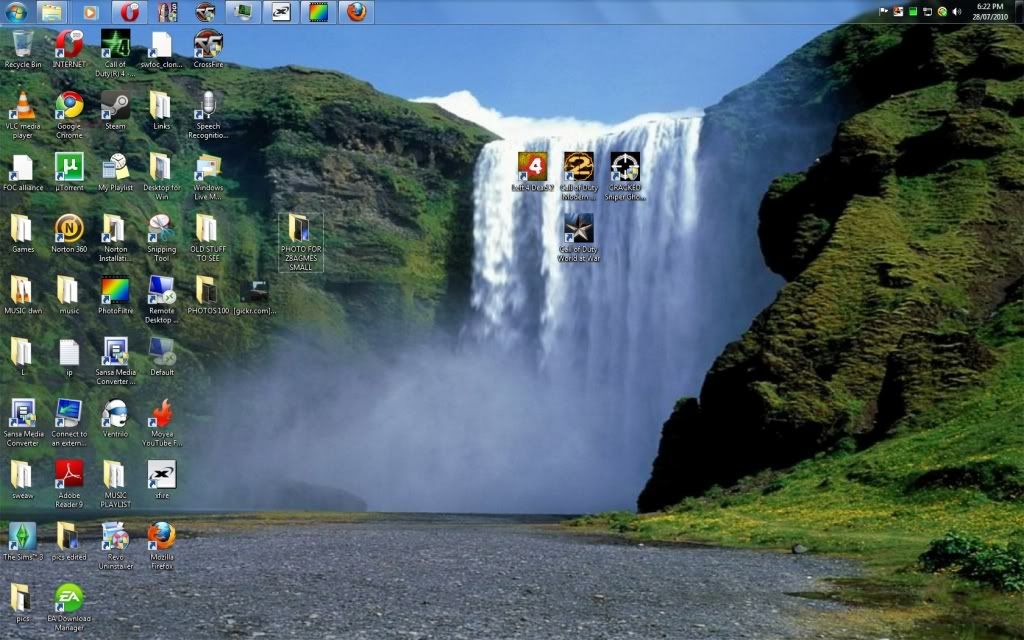Click the Windows Start orb
Viewport: 1024px width, 640px height.
point(16,12)
